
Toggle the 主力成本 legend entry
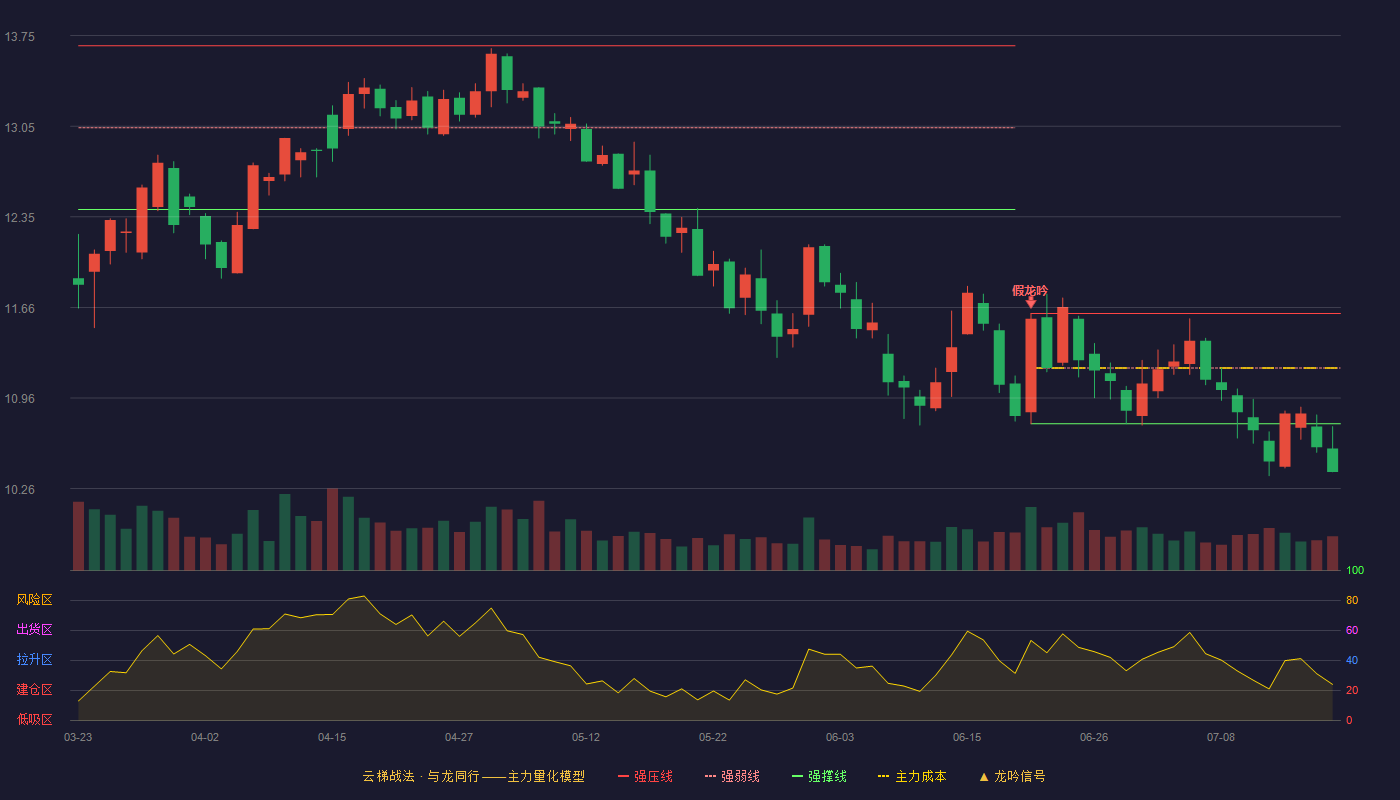(x=912, y=776)
